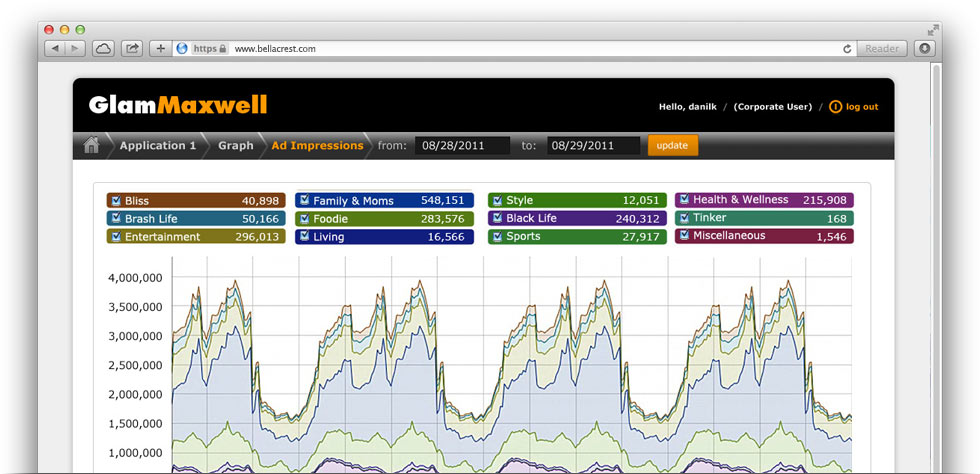Open Application 1 breadcrumb
This screenshot has height=474, width=980.
pyautogui.click(x=158, y=146)
